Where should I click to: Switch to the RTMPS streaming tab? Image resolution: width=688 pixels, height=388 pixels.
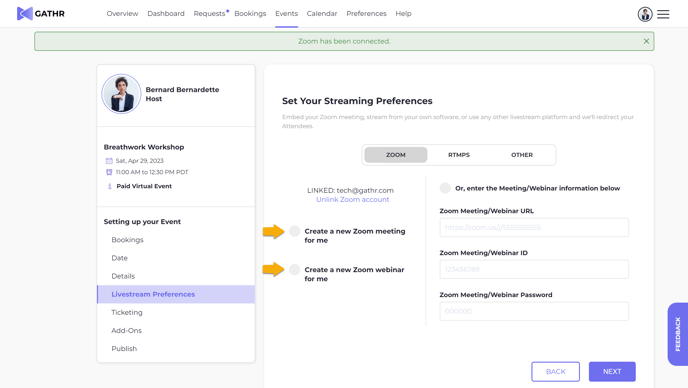pos(459,155)
